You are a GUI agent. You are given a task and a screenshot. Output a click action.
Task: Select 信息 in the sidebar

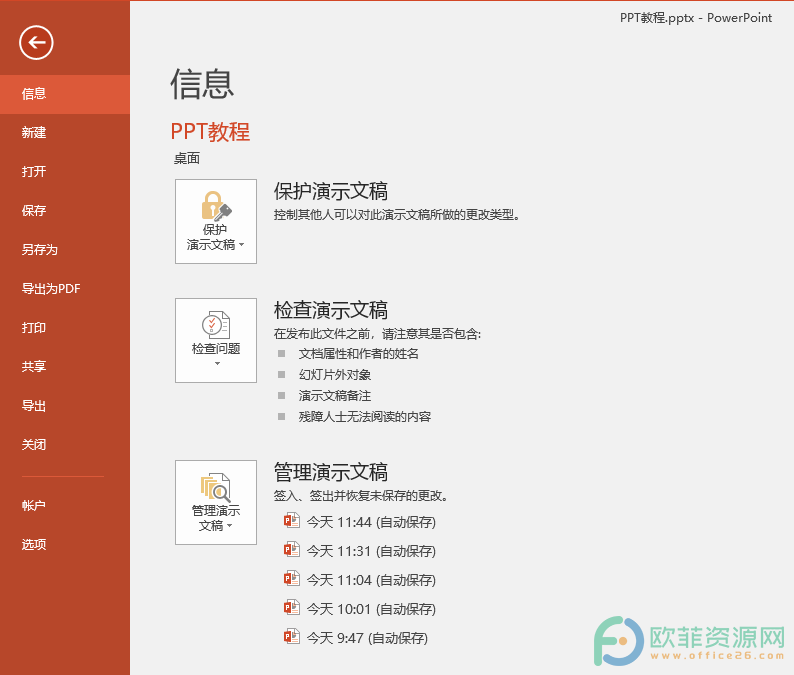pos(65,94)
